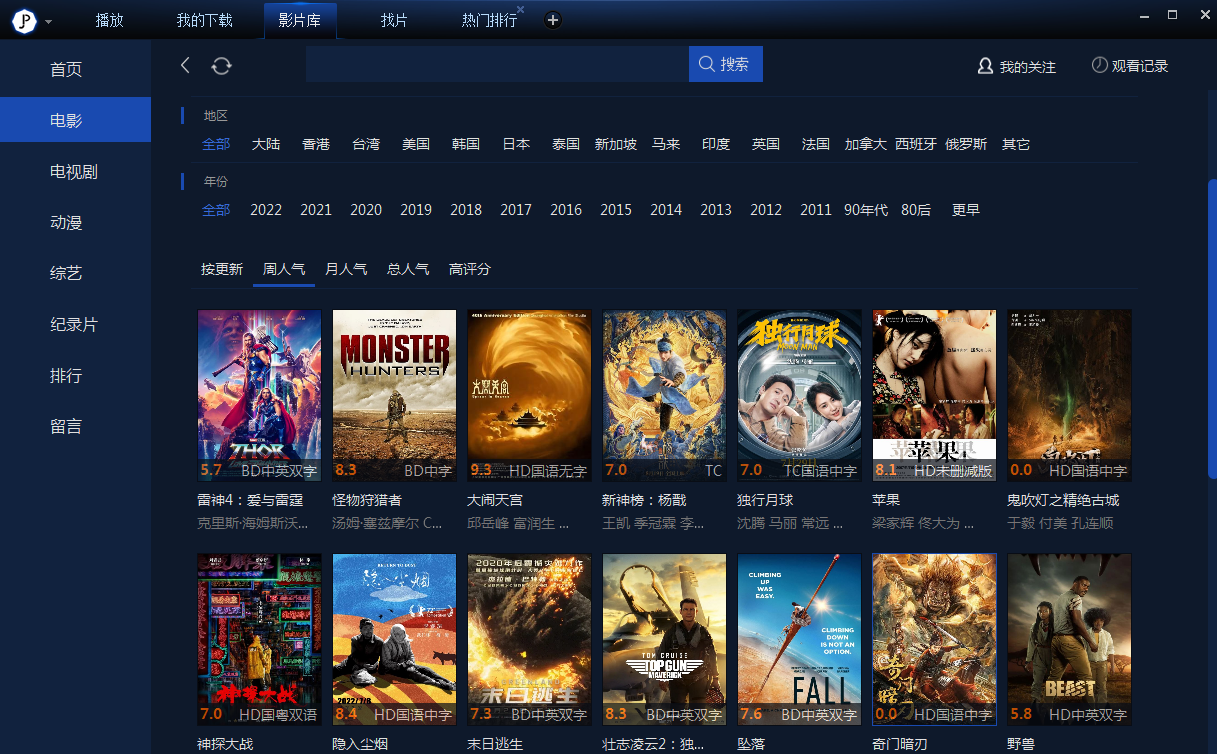Open the 苹果 movie poster
1217x754 pixels.
[935, 396]
